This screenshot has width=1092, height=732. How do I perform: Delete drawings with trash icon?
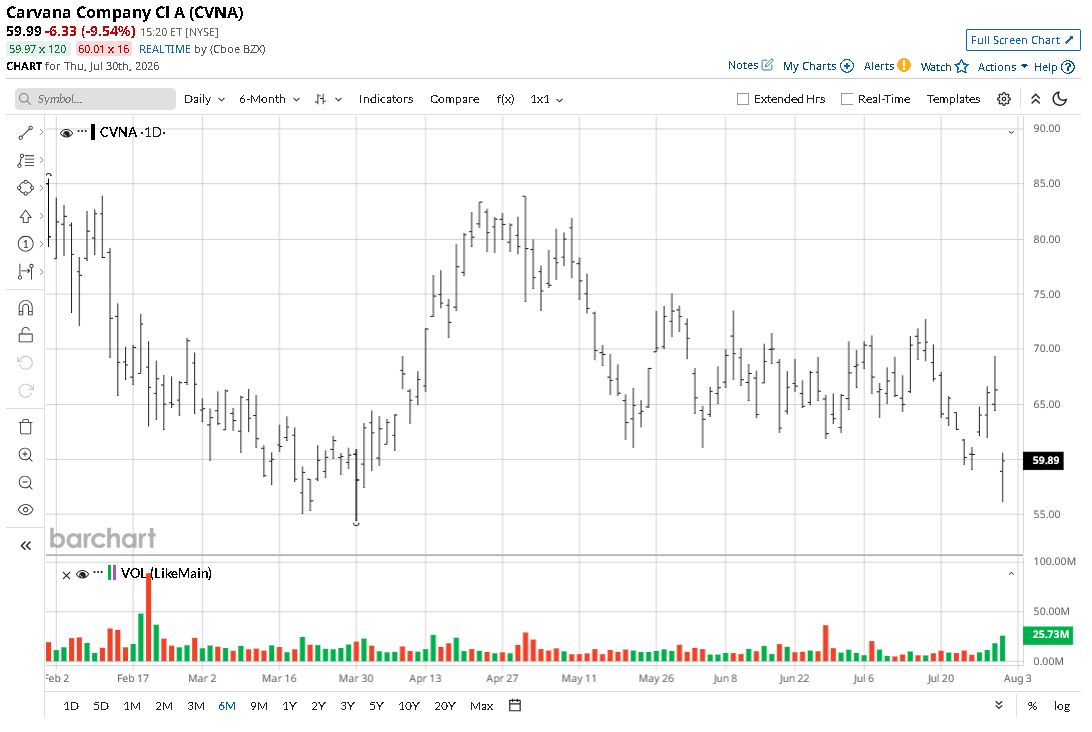(x=26, y=427)
